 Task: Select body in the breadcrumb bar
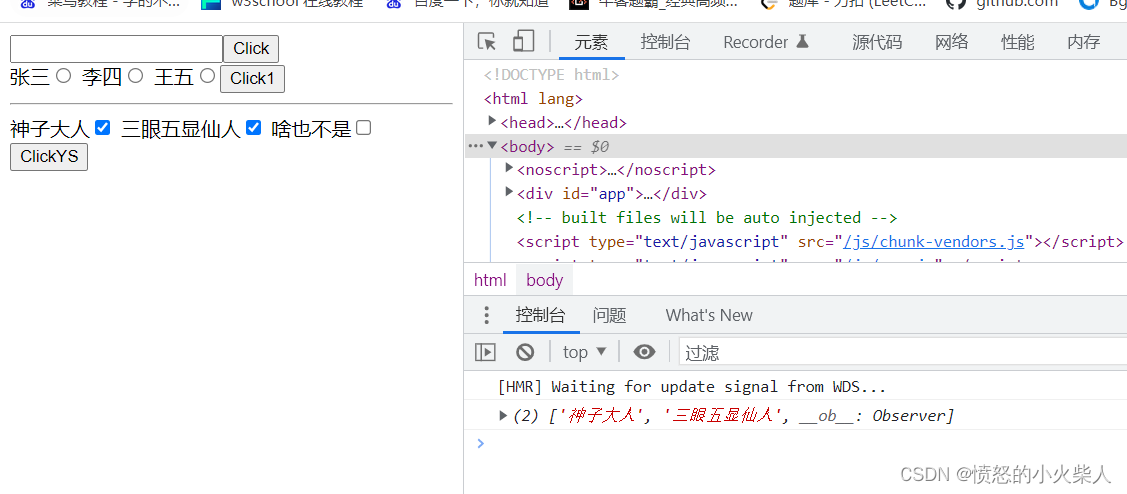(x=545, y=280)
